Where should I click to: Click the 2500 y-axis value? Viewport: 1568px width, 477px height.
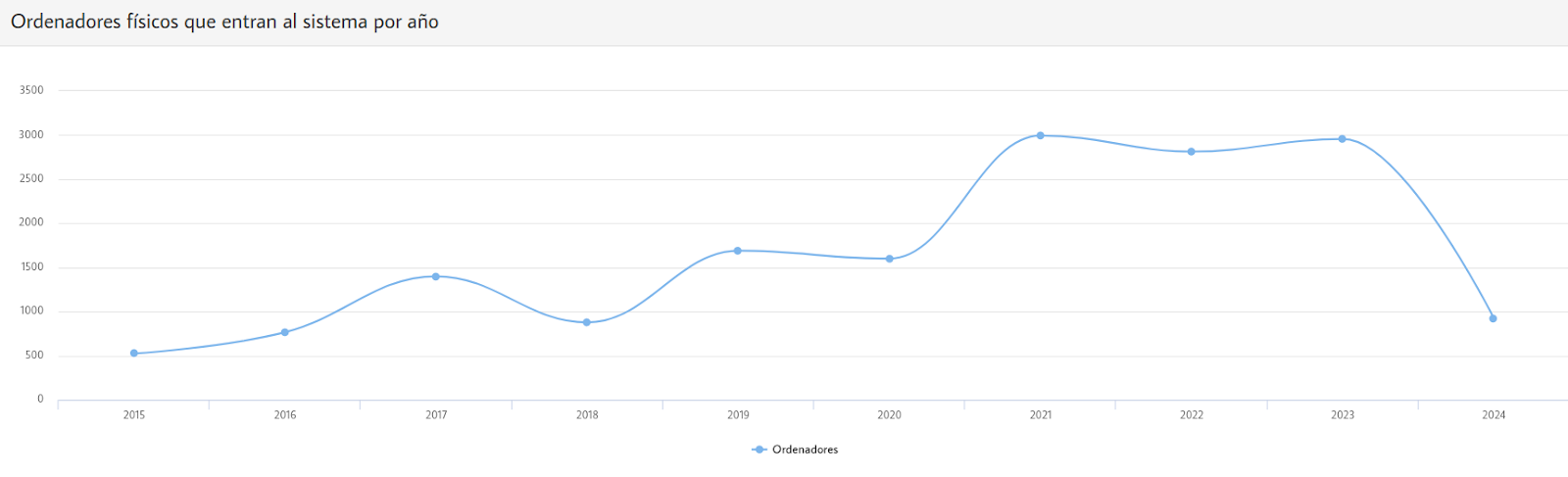tap(31, 179)
